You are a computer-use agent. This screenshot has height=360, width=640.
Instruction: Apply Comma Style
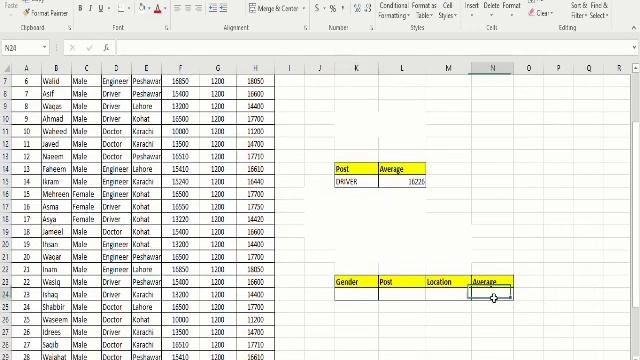click(x=342, y=8)
